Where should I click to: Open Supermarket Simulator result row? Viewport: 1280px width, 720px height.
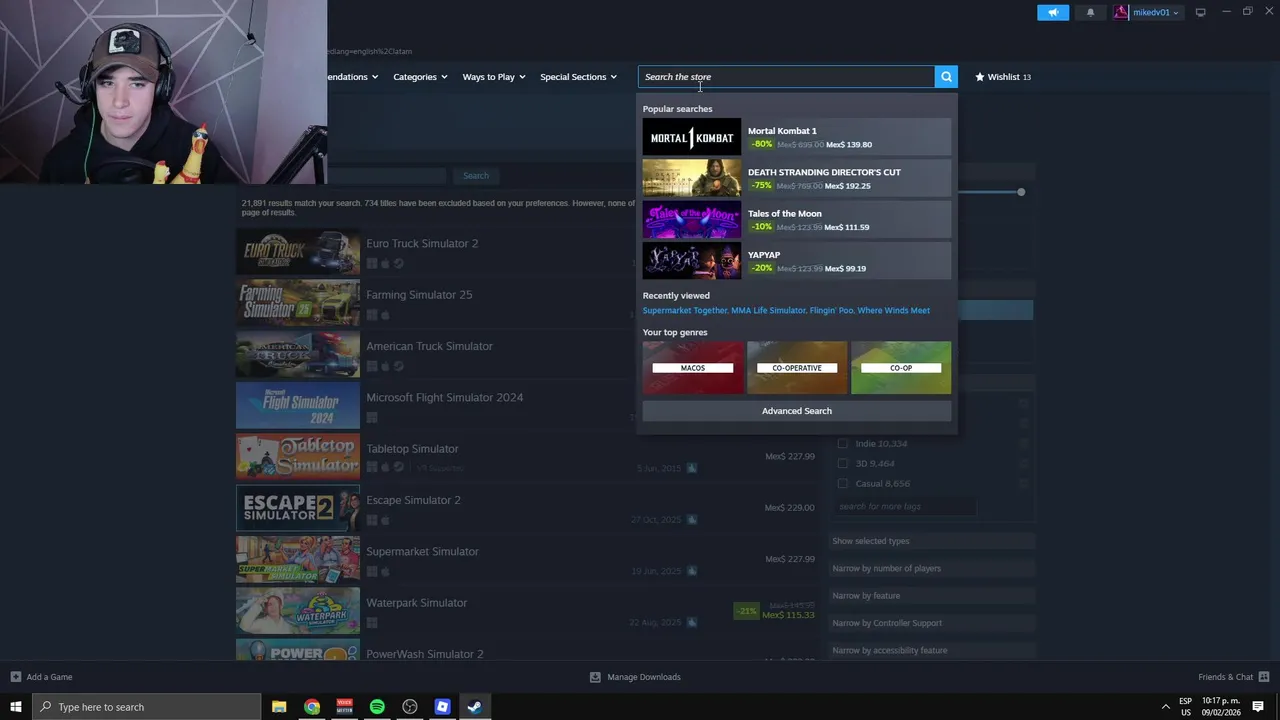pos(526,560)
